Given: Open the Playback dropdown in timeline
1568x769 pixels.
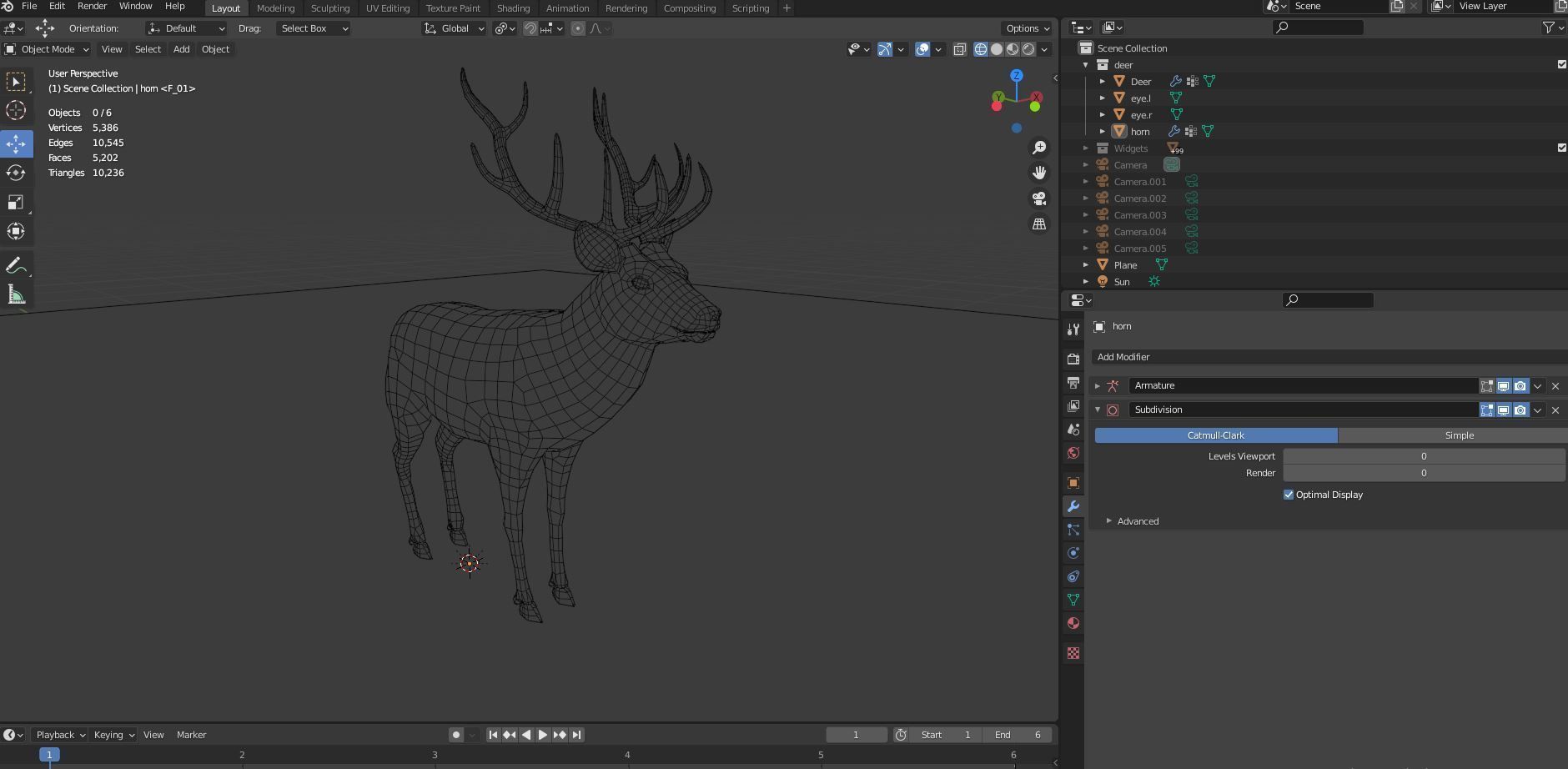Looking at the screenshot, I should (60, 735).
